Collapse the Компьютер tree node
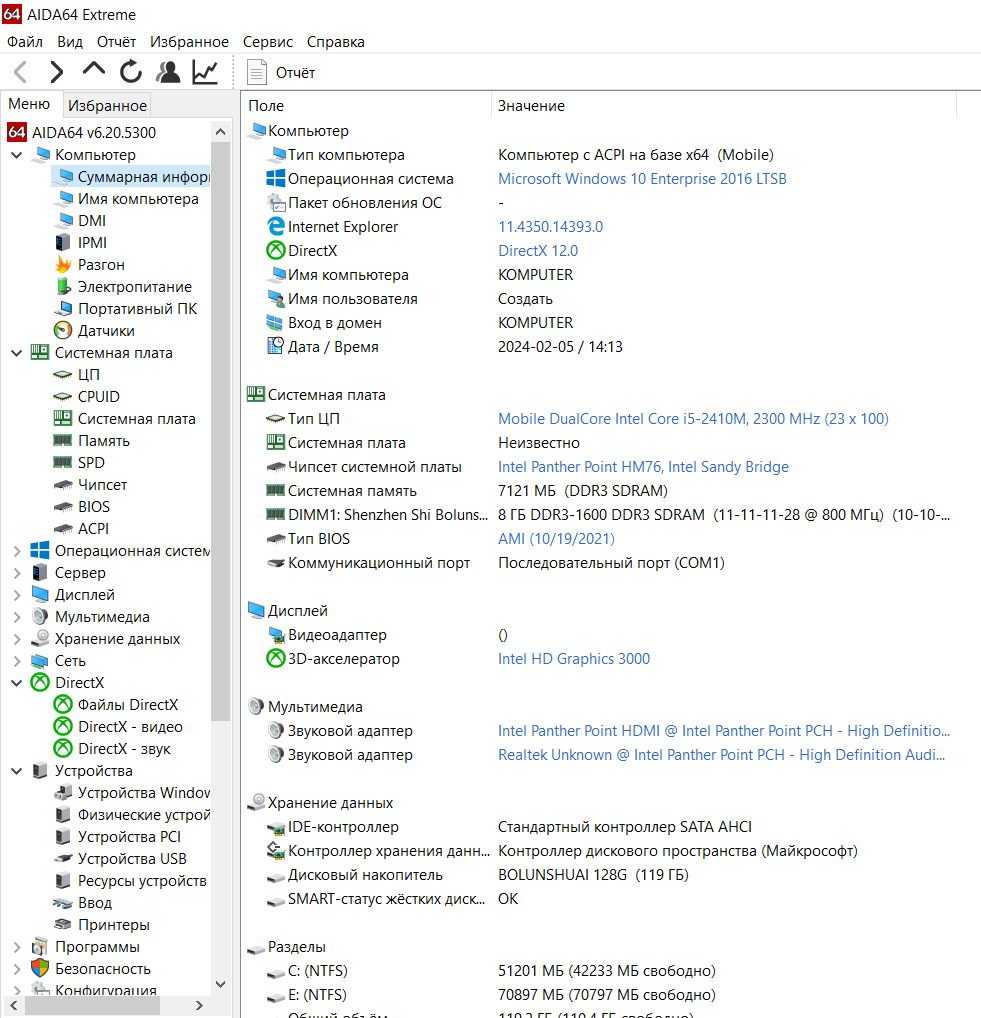The height and width of the screenshot is (1018, 981). click(17, 155)
